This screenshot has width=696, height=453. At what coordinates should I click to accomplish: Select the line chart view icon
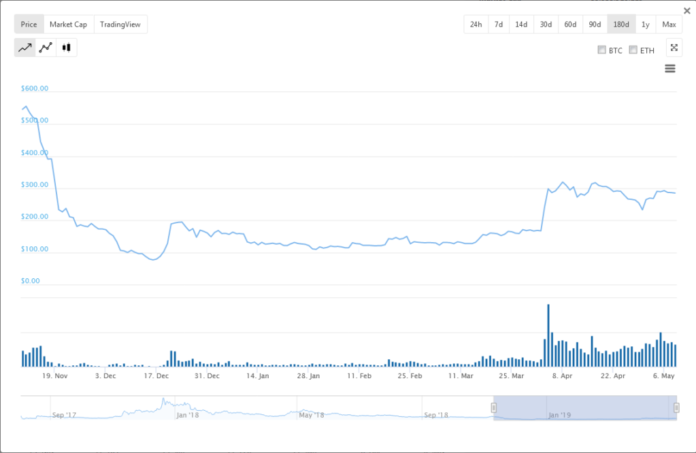pyautogui.click(x=25, y=47)
